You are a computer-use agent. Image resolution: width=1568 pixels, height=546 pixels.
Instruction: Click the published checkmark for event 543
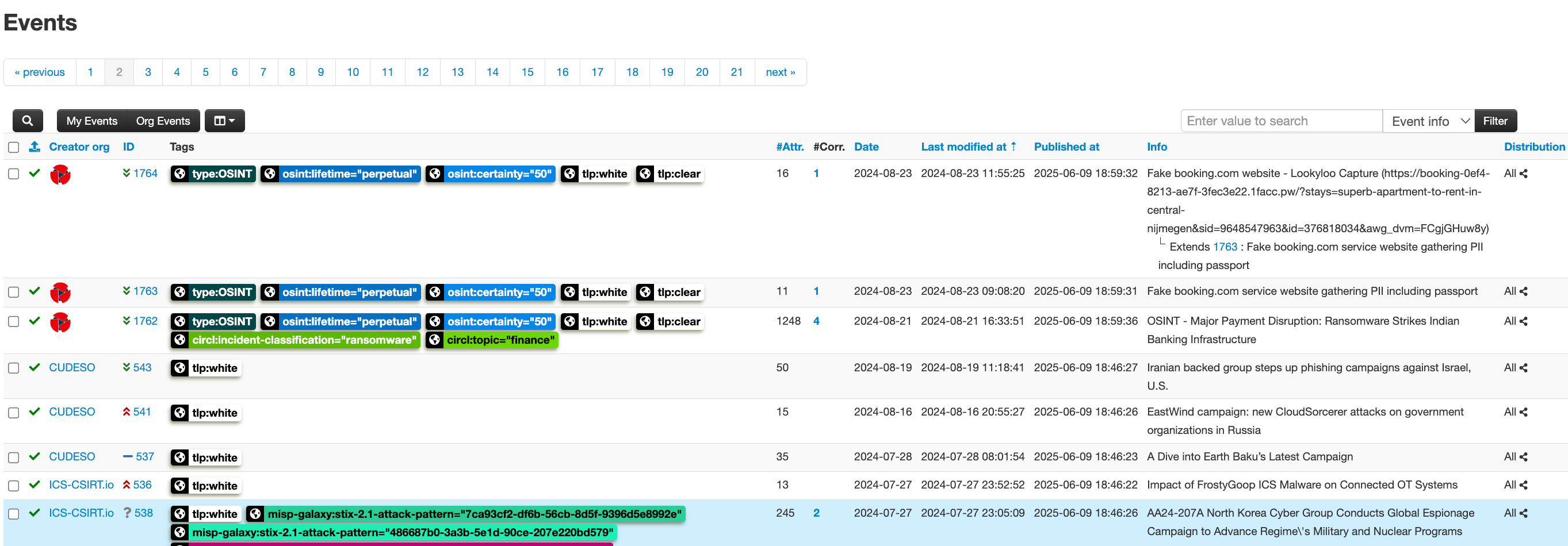tap(35, 367)
